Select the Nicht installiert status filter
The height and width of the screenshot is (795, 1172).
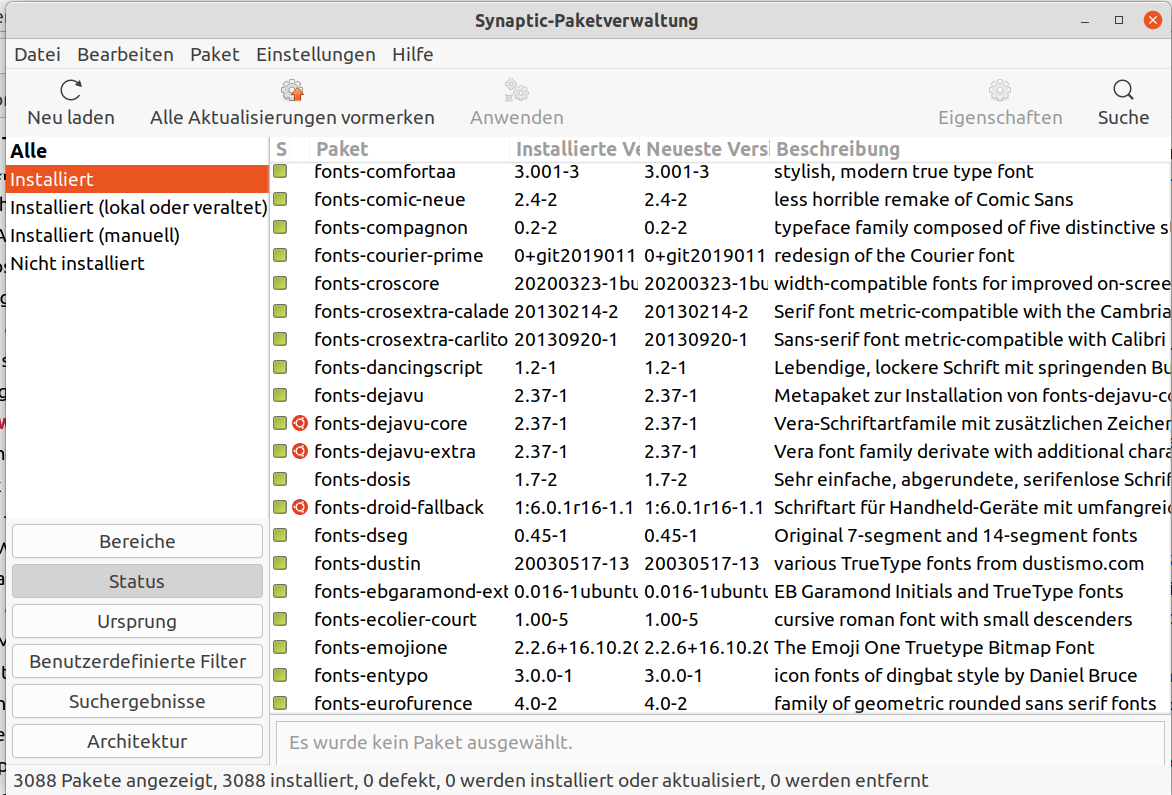78,264
